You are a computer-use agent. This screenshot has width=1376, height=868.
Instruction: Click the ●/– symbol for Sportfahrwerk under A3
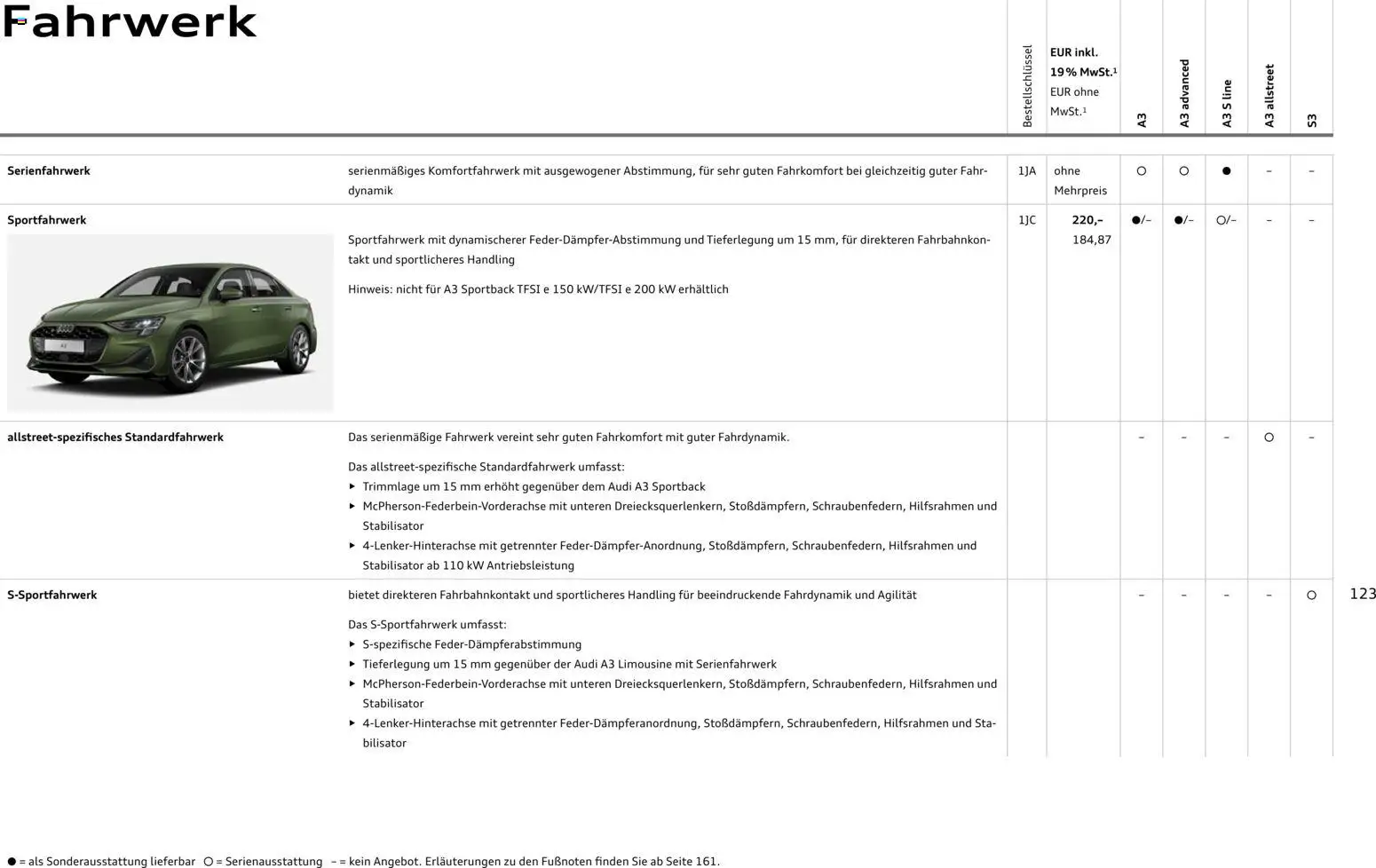coord(1141,219)
